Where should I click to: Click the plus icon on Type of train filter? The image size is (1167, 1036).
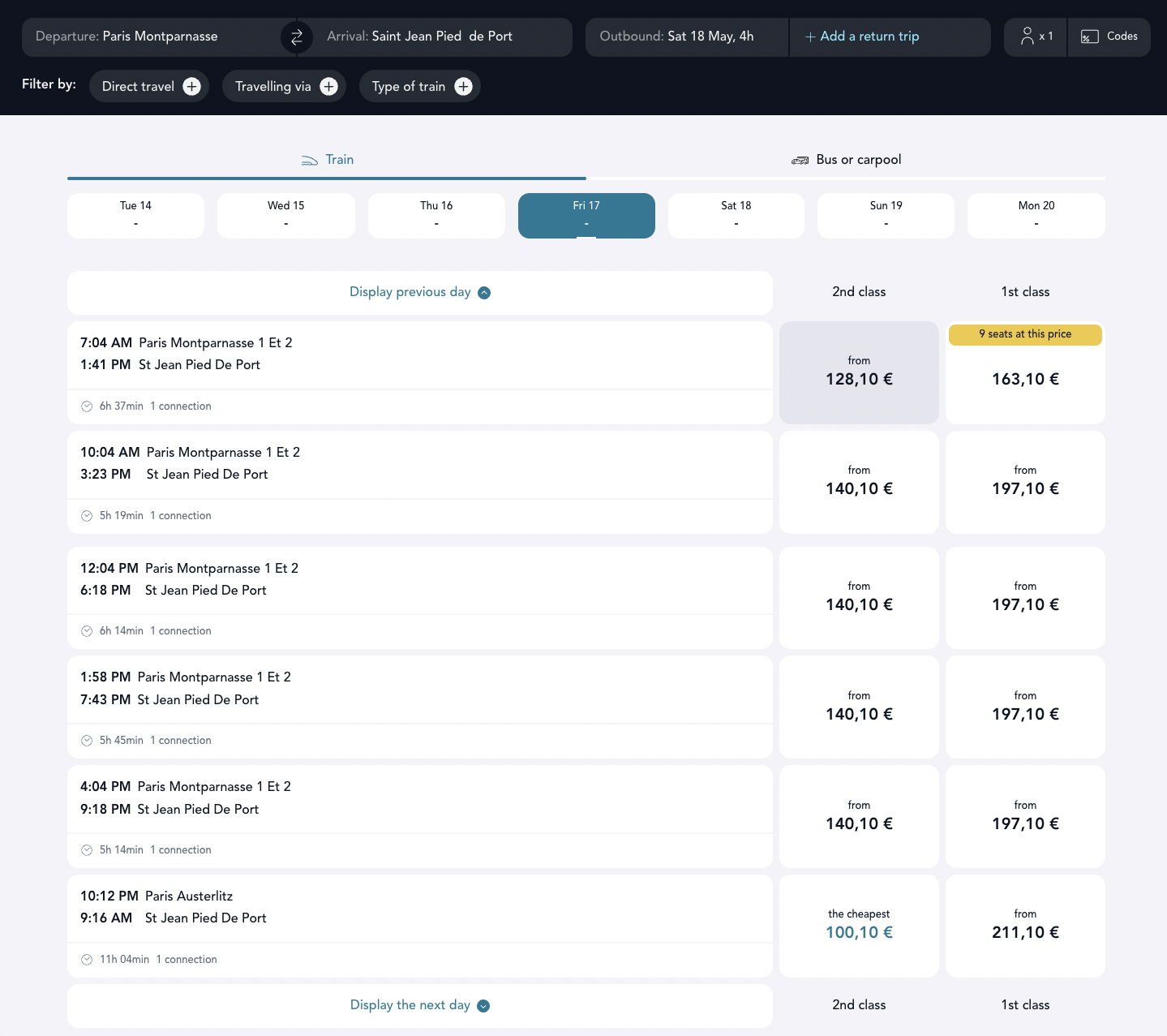point(464,87)
